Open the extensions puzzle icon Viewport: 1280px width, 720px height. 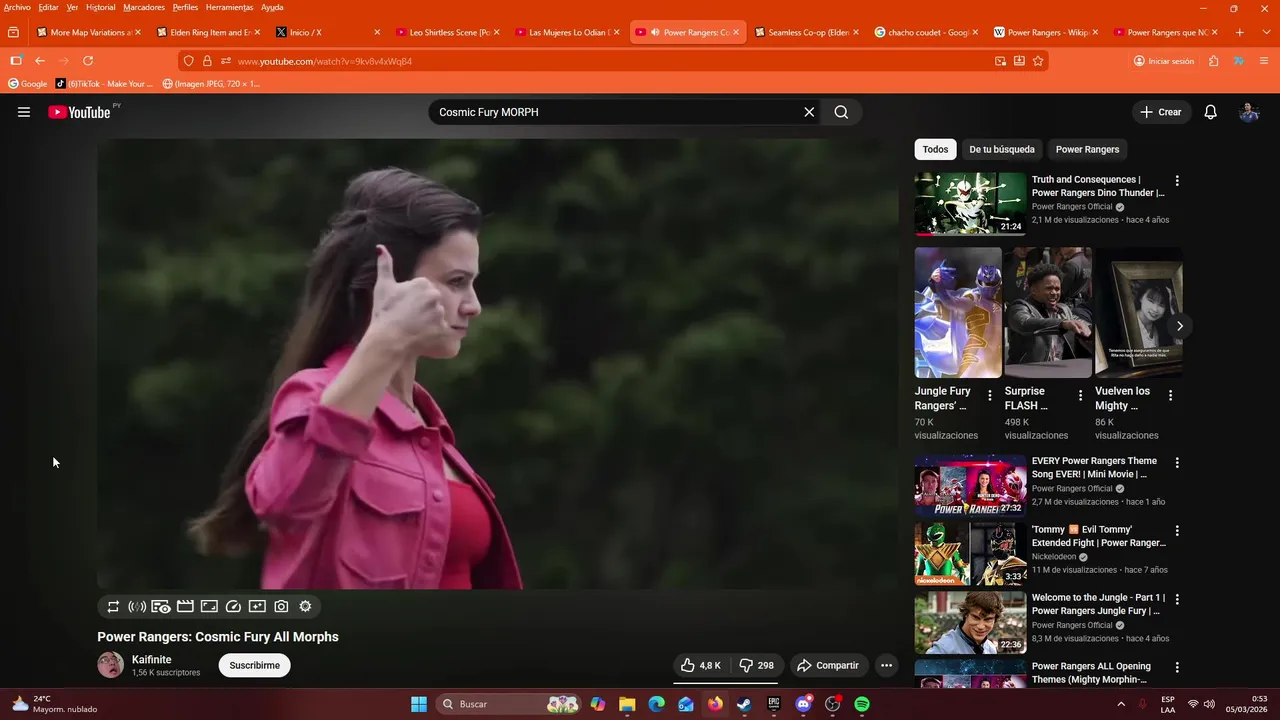point(1213,61)
